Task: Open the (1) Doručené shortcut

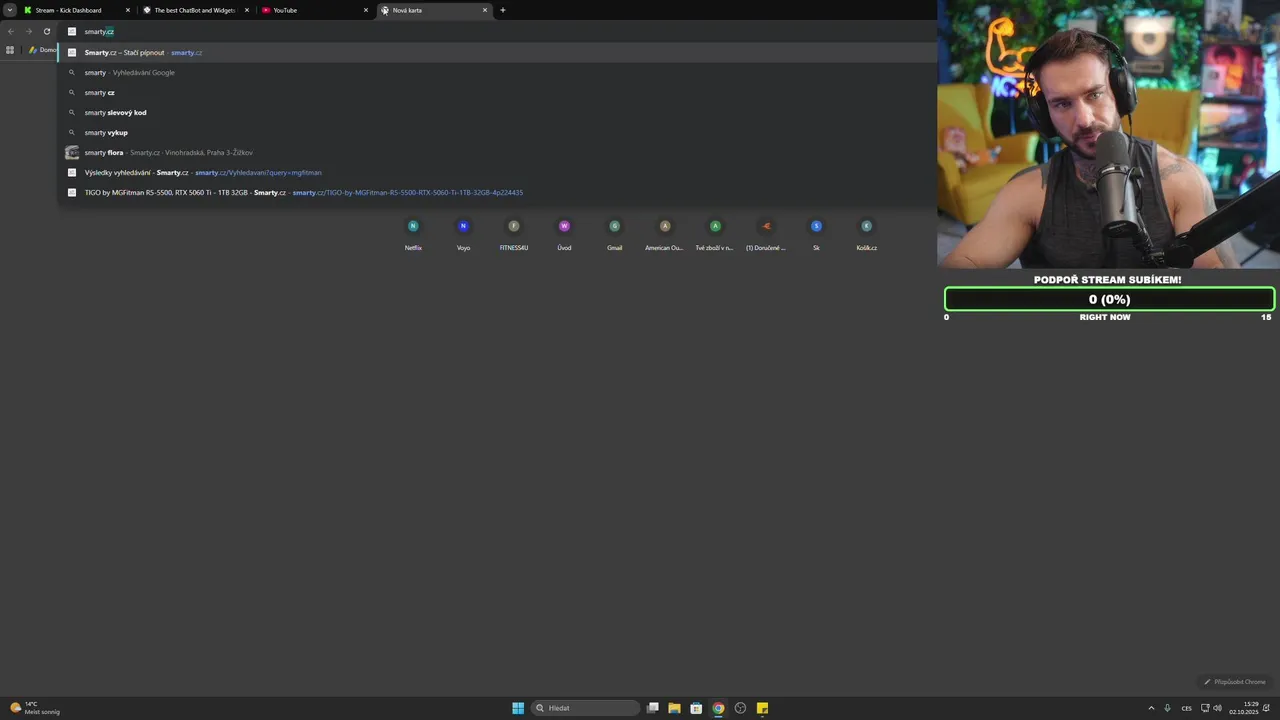Action: (x=766, y=235)
